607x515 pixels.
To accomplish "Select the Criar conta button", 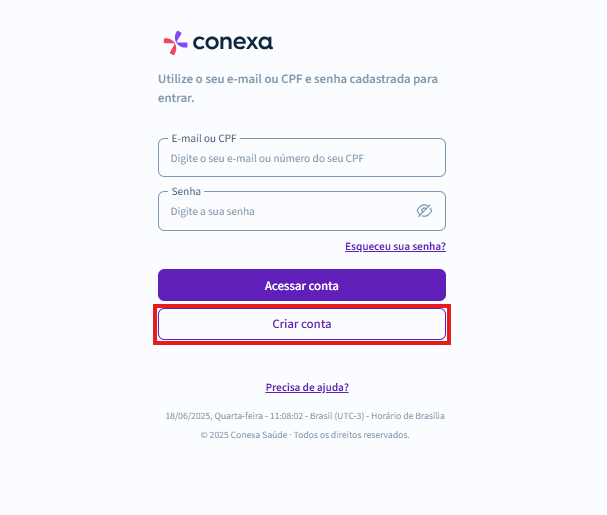I will (x=302, y=324).
